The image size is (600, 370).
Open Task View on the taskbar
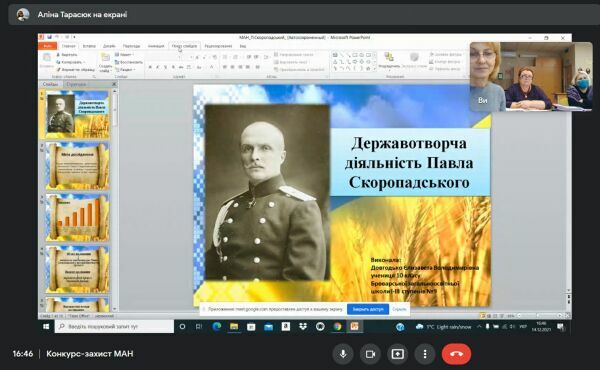coord(199,326)
